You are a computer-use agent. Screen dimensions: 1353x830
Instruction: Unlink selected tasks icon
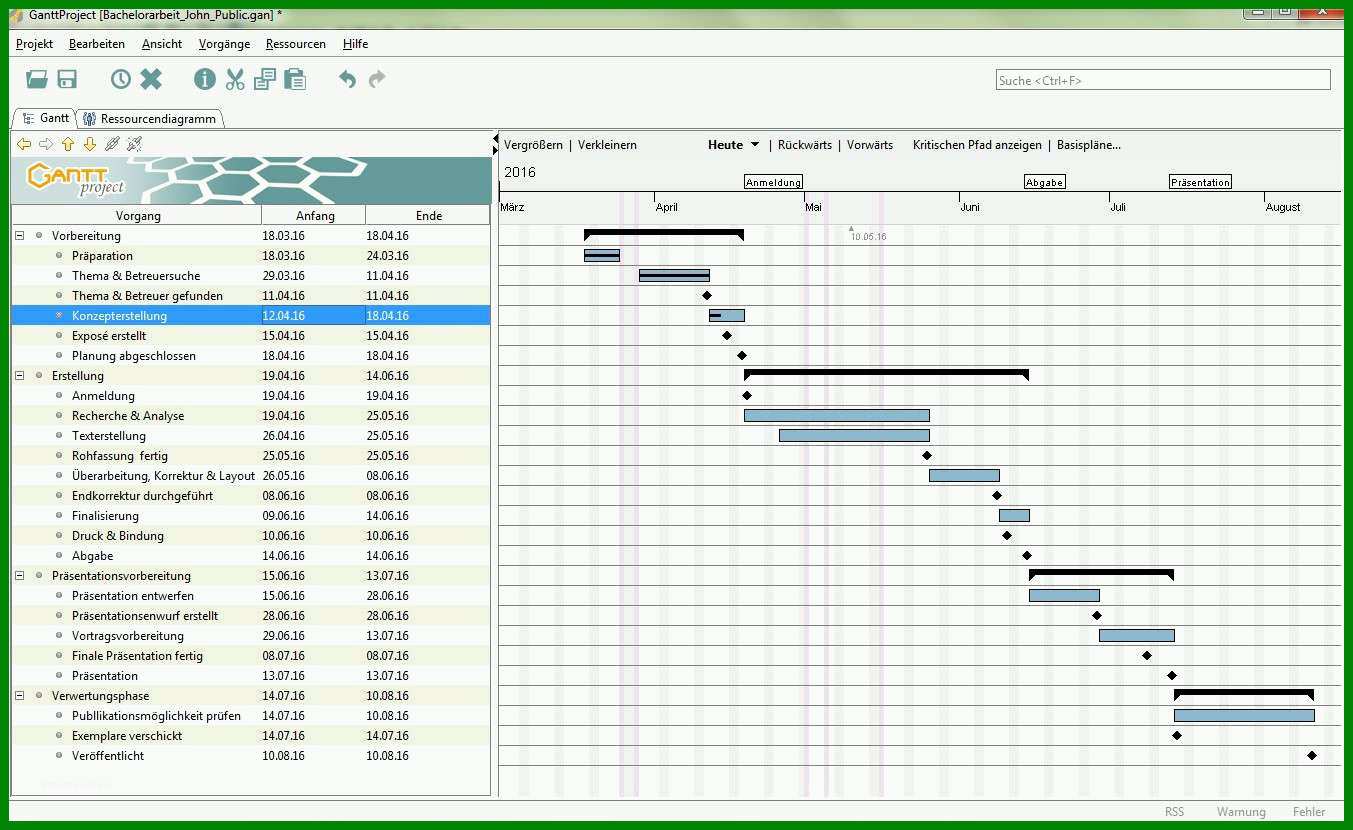134,144
